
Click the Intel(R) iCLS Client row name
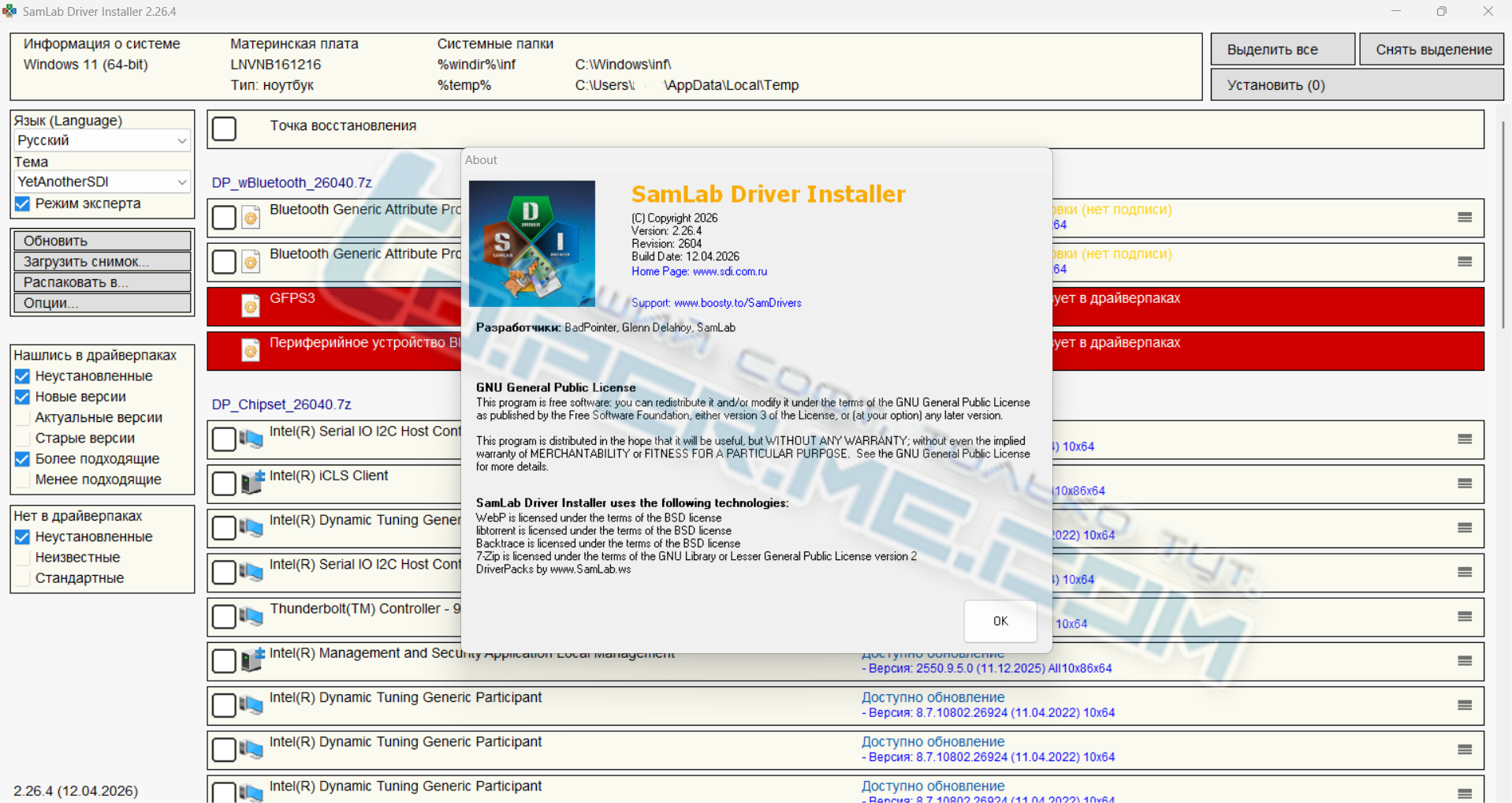pyautogui.click(x=329, y=476)
